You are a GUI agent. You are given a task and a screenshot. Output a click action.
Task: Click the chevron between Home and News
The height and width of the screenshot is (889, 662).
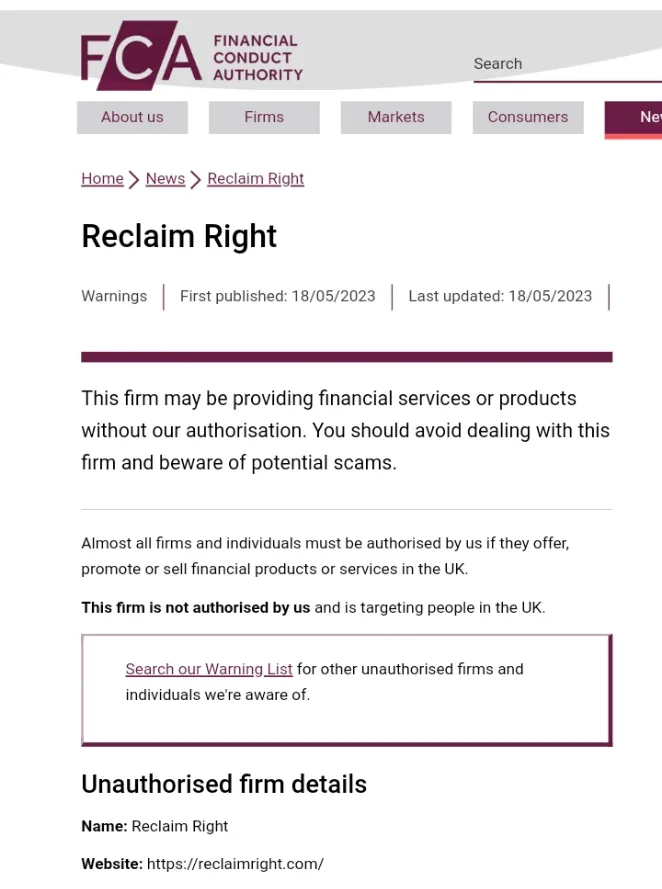click(x=134, y=180)
